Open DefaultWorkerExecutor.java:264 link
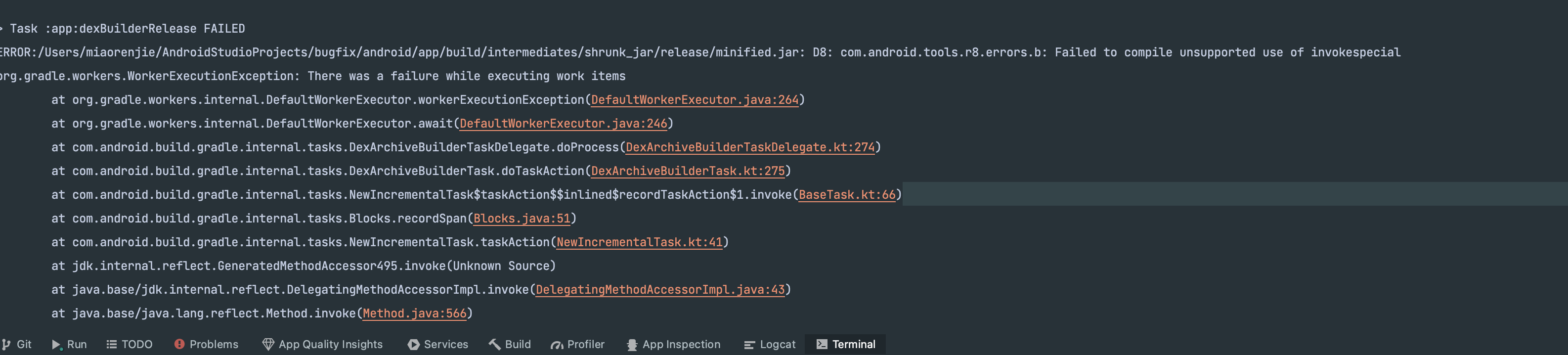Viewport: 1568px width, 355px height. point(695,100)
